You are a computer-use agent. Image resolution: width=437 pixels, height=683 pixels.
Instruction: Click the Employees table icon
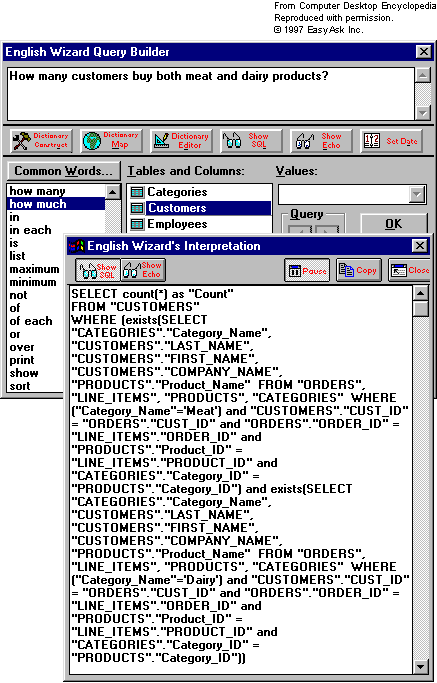tap(137, 224)
